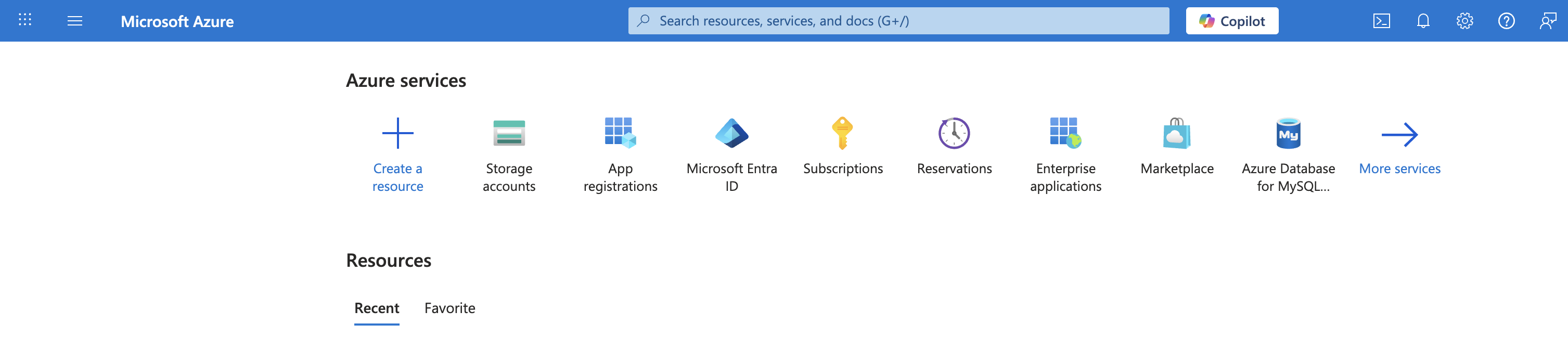Open help and support question icon

(x=1506, y=21)
